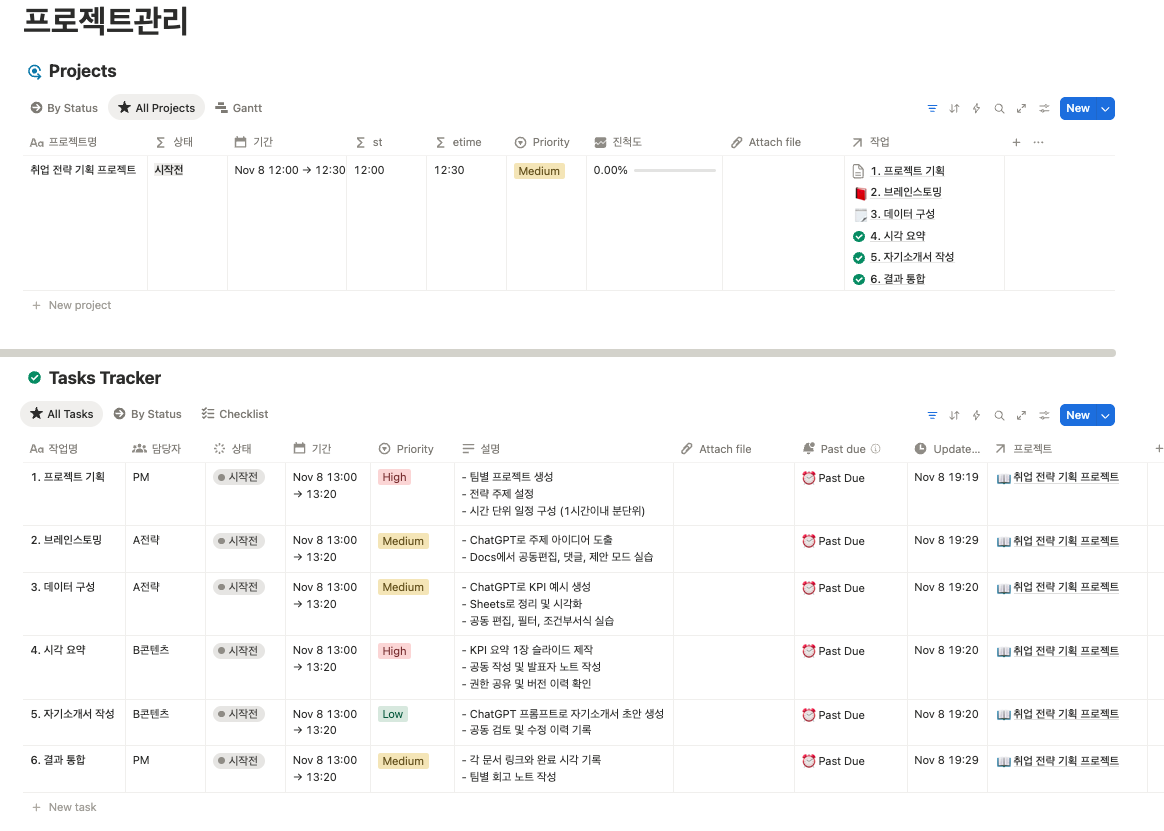
Task: Open view settings icon in Tasks Tracker toolbar
Action: (1044, 415)
